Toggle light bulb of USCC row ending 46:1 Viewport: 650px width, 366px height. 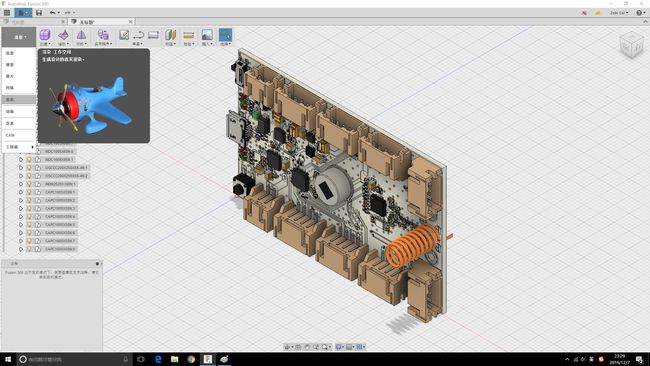click(x=29, y=167)
